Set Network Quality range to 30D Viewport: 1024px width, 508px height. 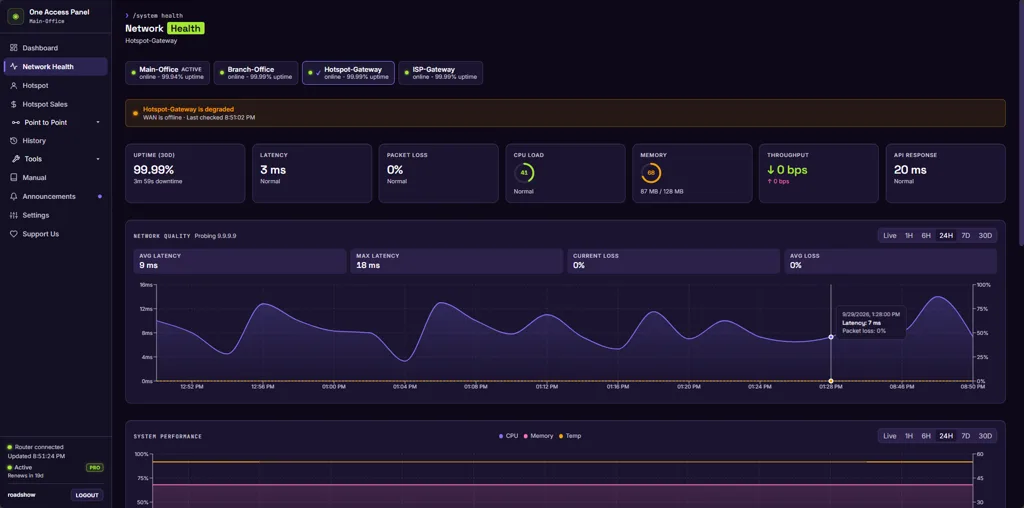[x=985, y=236]
